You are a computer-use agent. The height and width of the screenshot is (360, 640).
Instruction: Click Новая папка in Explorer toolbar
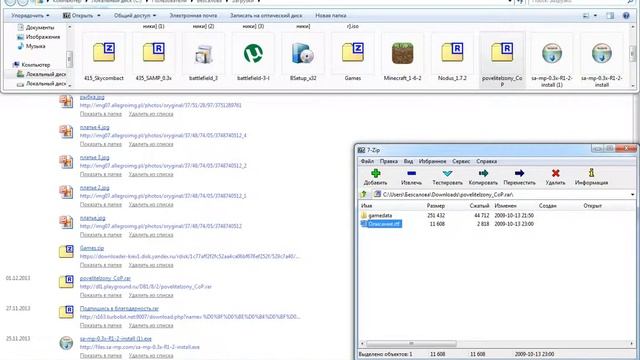tap(331, 16)
